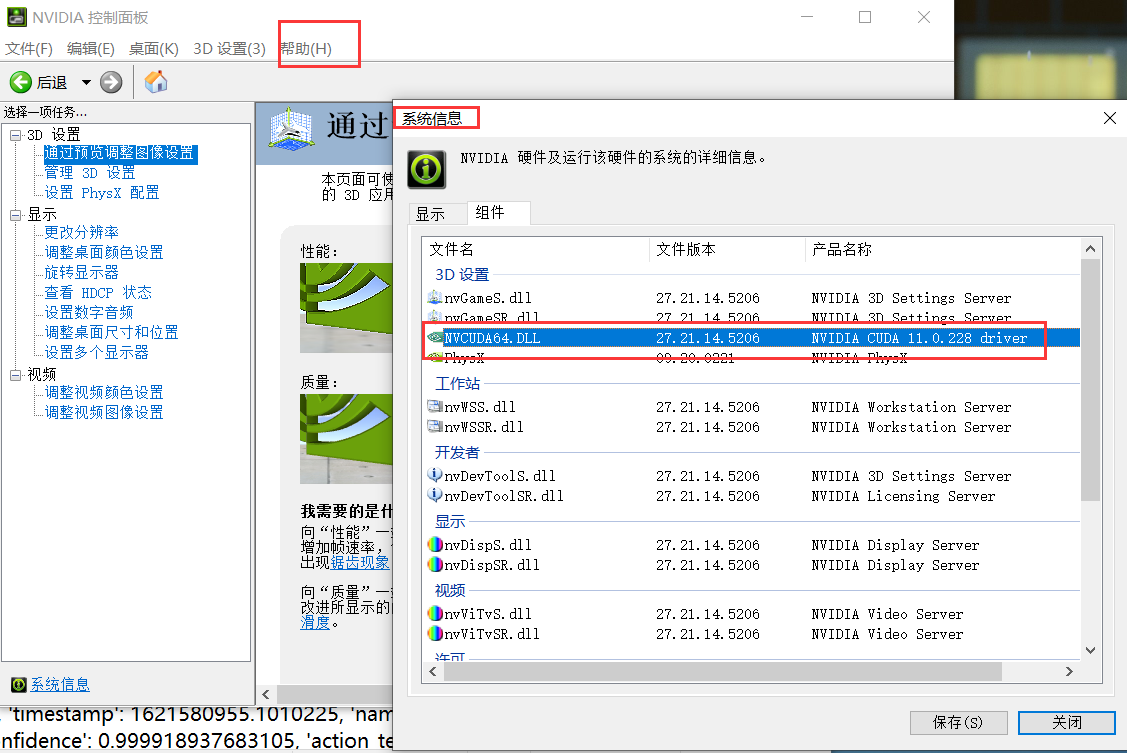The image size is (1127, 753).
Task: Open the 文件(F) menu
Action: pyautogui.click(x=29, y=49)
